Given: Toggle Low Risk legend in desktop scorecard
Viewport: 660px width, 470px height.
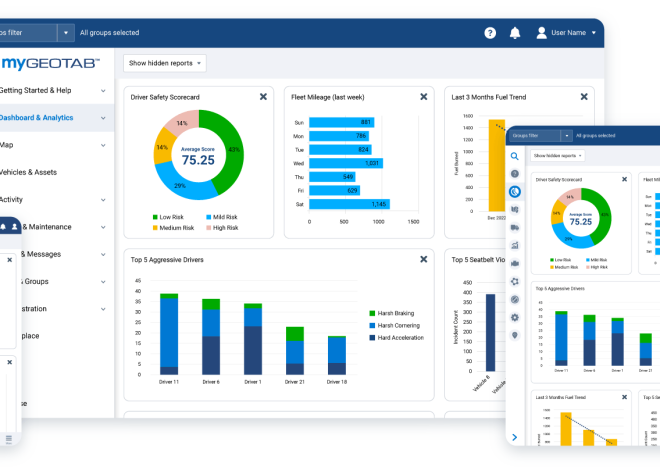Looking at the screenshot, I should (168, 217).
